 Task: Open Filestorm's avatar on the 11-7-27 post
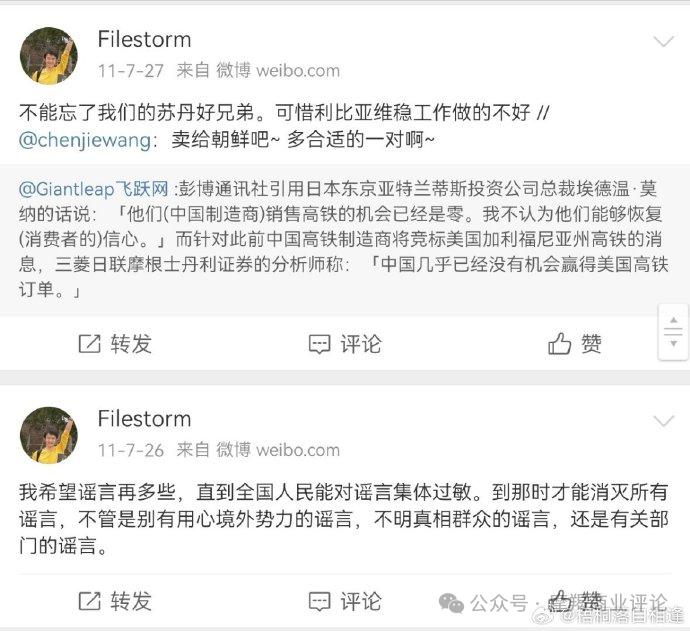49,55
